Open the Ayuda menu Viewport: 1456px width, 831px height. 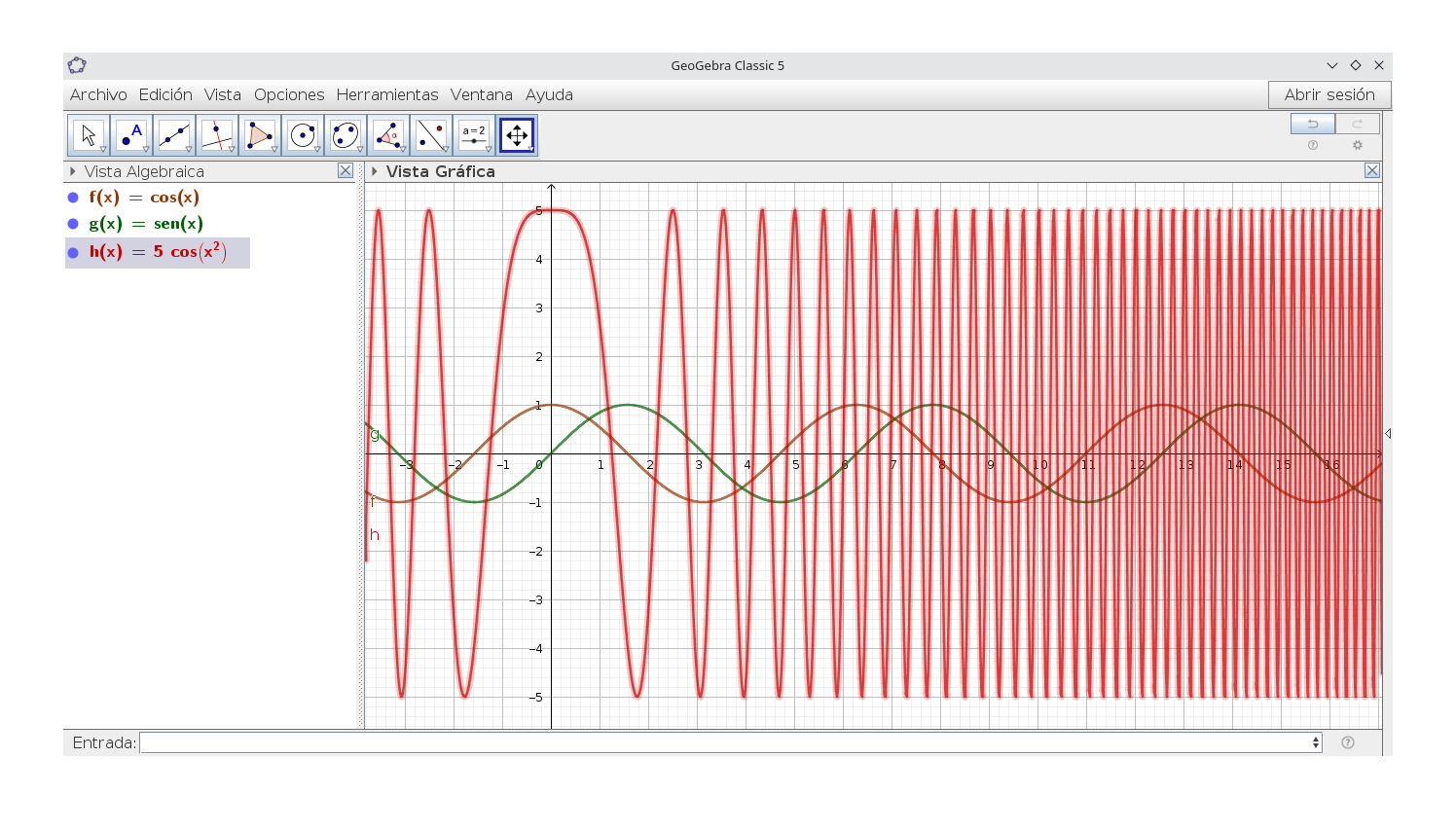click(549, 94)
